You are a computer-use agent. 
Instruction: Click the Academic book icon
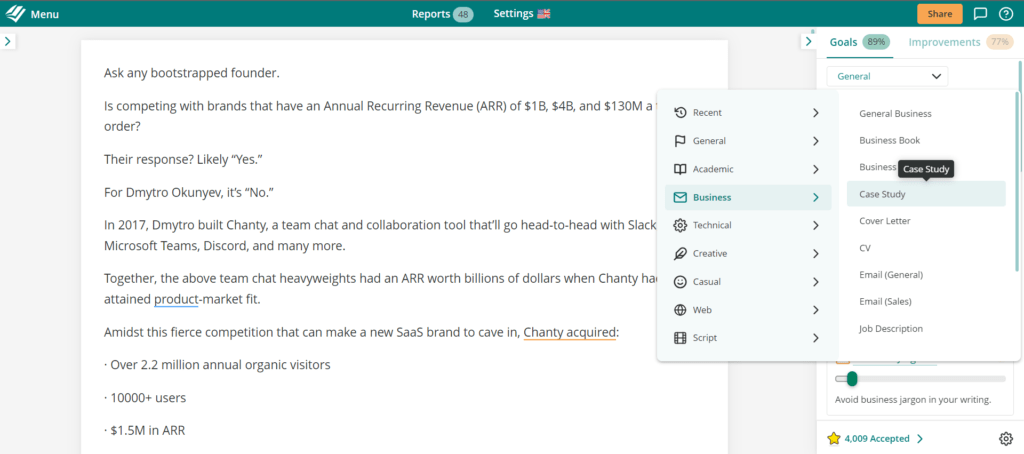point(680,169)
